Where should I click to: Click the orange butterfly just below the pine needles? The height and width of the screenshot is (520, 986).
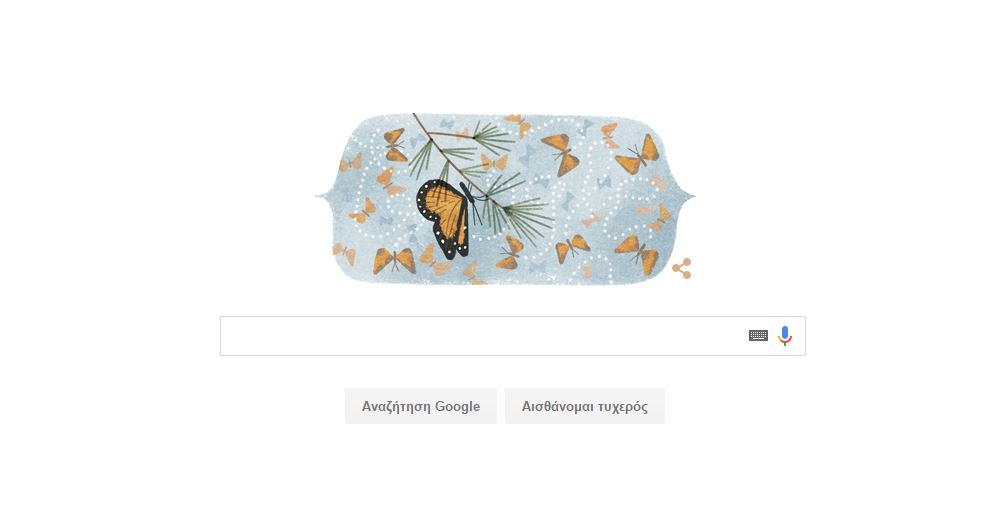pyautogui.click(x=510, y=253)
